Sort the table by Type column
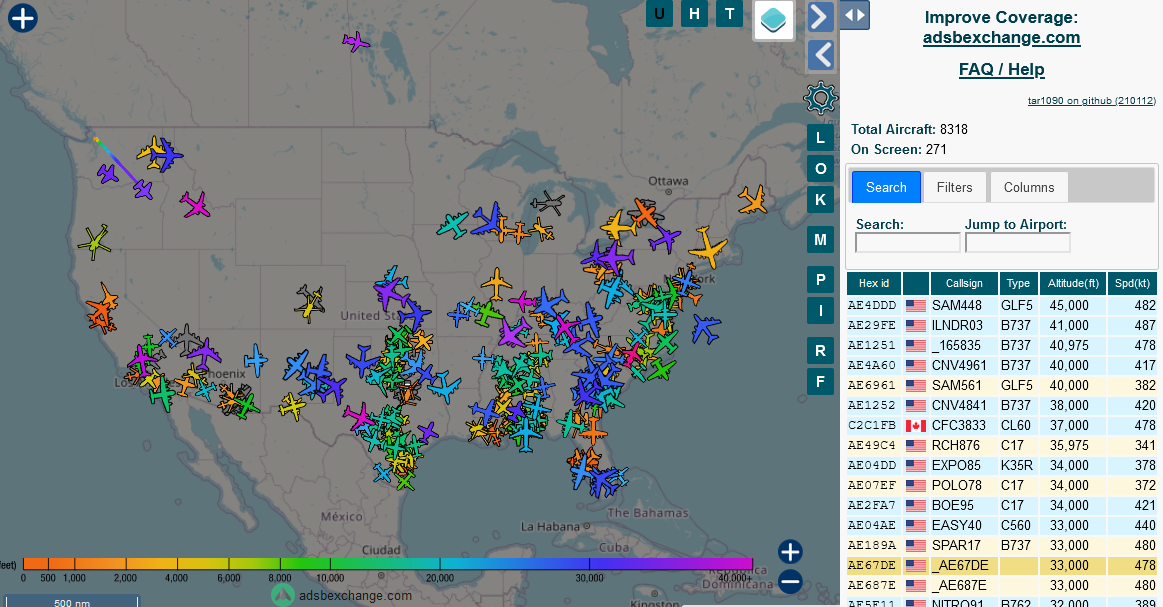This screenshot has width=1163, height=607. coord(1018,283)
